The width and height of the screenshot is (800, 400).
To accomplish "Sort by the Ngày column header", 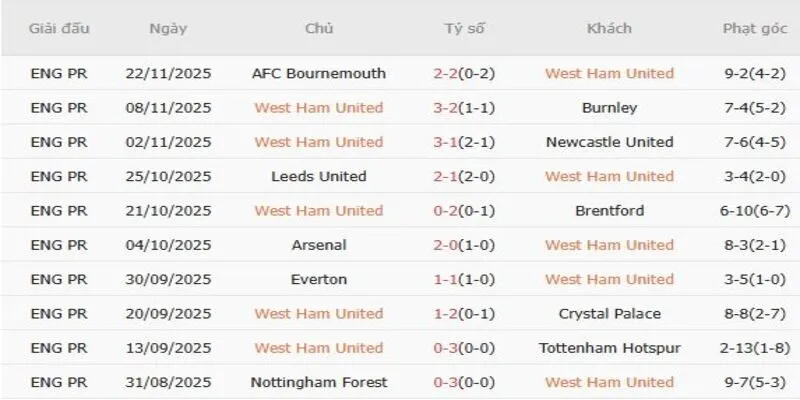I will (168, 29).
